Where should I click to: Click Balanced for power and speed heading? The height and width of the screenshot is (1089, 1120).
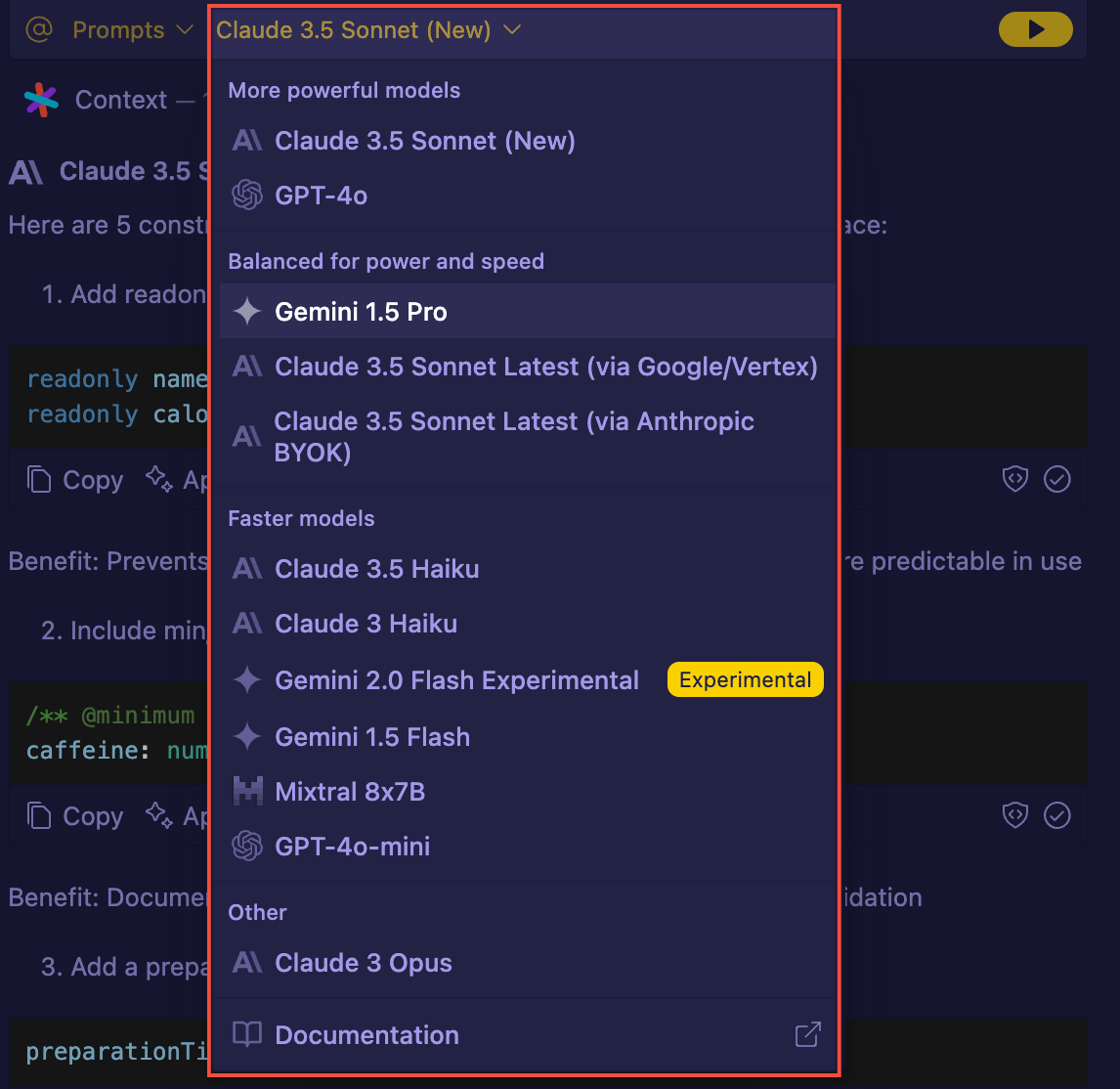click(386, 262)
